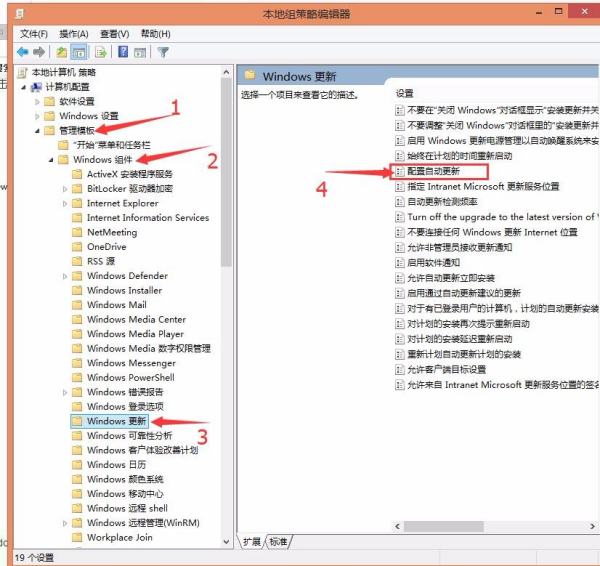Collapse the 计算机配置 tree node
Image resolution: width=600 pixels, height=566 pixels.
click(24, 88)
